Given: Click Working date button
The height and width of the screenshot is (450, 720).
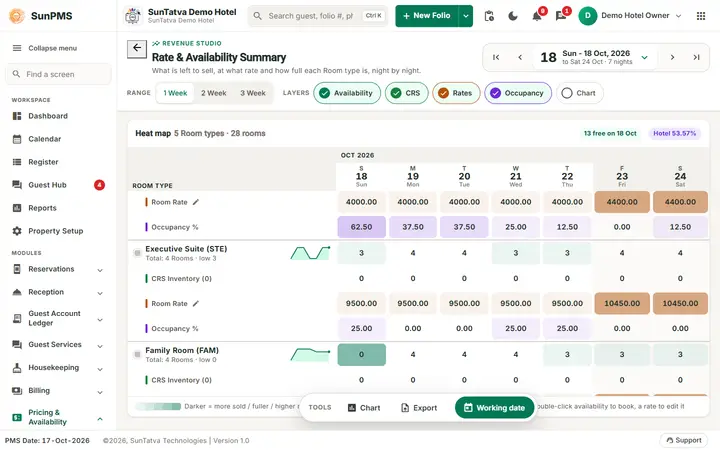Looking at the screenshot, I should (x=495, y=408).
